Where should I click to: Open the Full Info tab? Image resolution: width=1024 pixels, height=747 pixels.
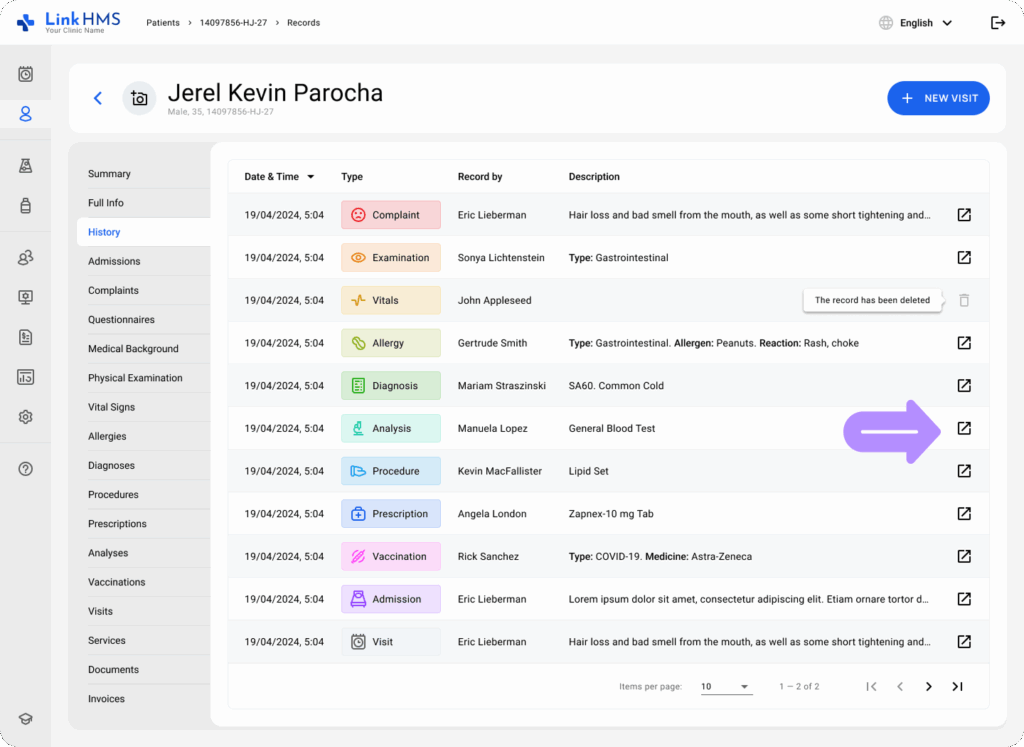106,203
